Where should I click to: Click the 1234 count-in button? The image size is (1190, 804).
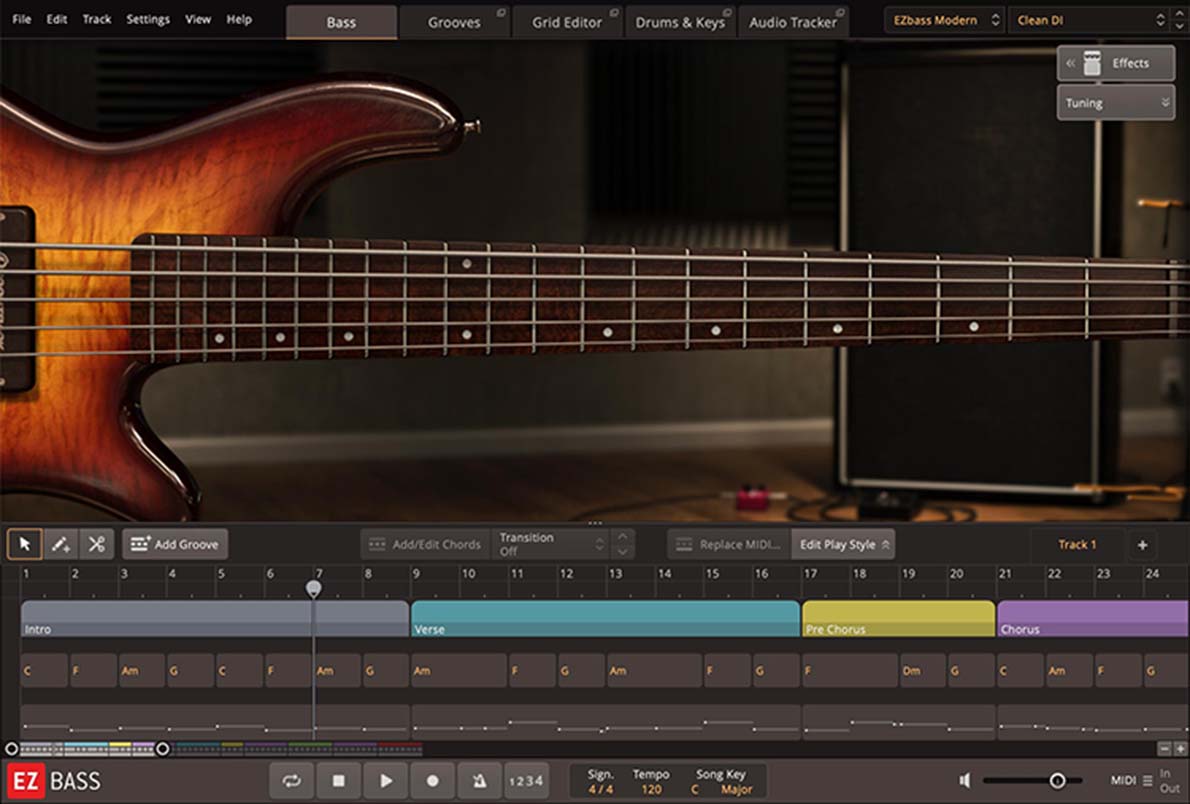527,781
